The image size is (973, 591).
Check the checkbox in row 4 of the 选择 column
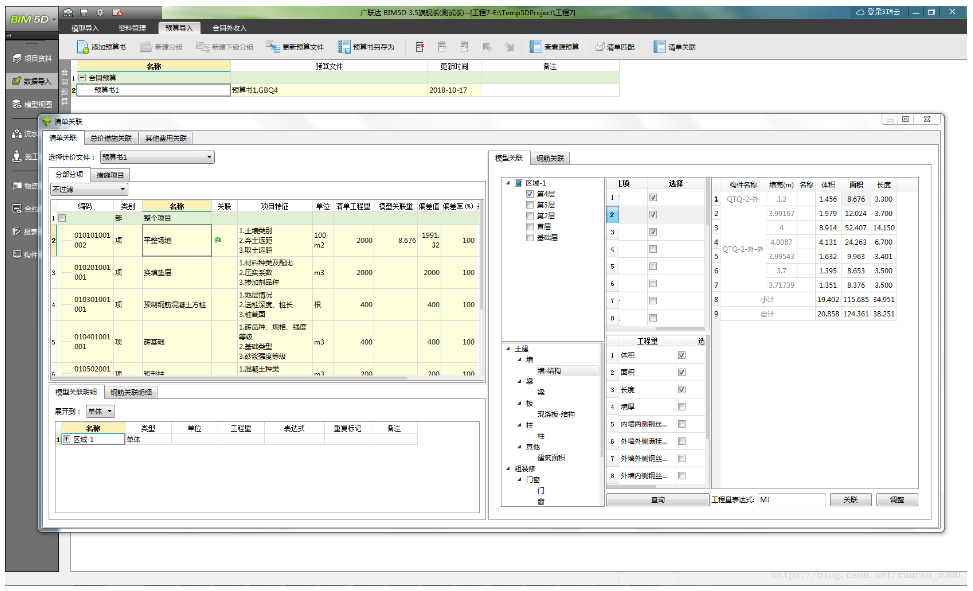[x=653, y=249]
